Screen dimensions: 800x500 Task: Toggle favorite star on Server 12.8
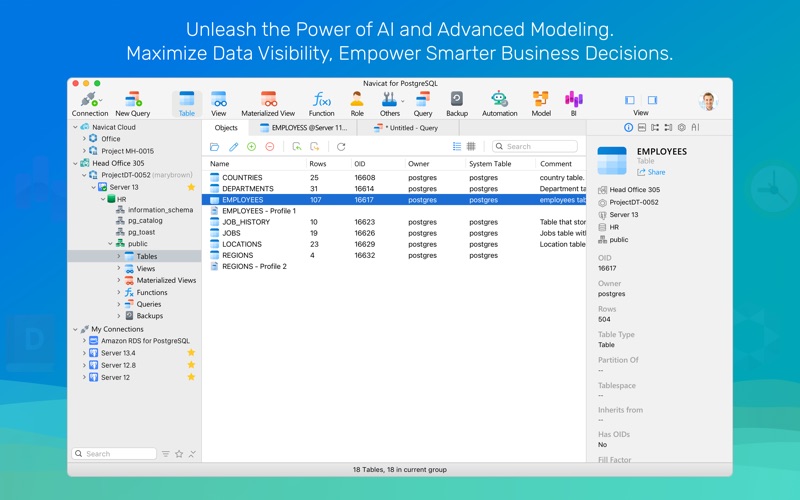[191, 365]
